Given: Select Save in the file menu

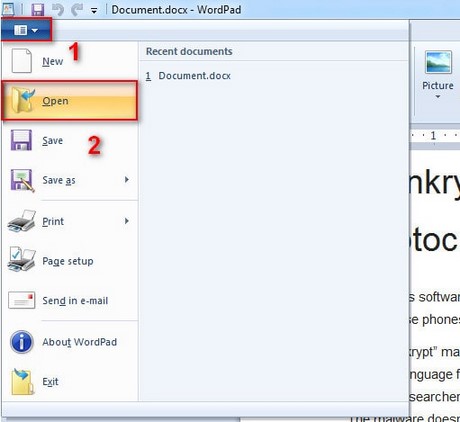Looking at the screenshot, I should coord(70,140).
